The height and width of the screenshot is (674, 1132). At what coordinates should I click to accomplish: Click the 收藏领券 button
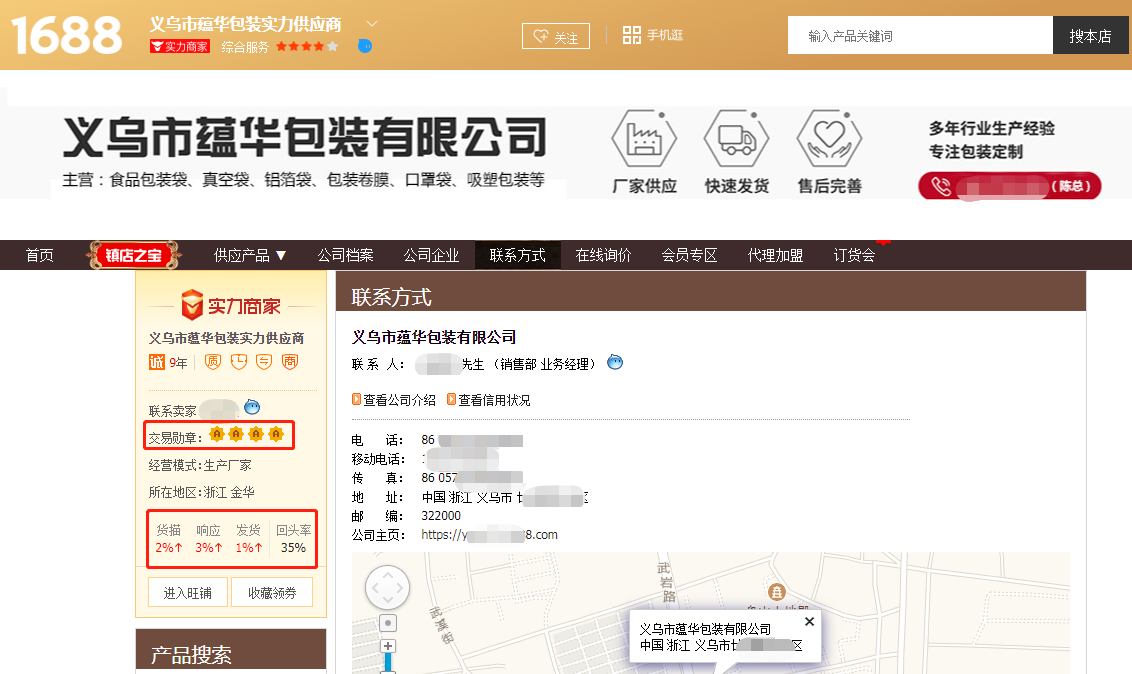click(x=272, y=592)
